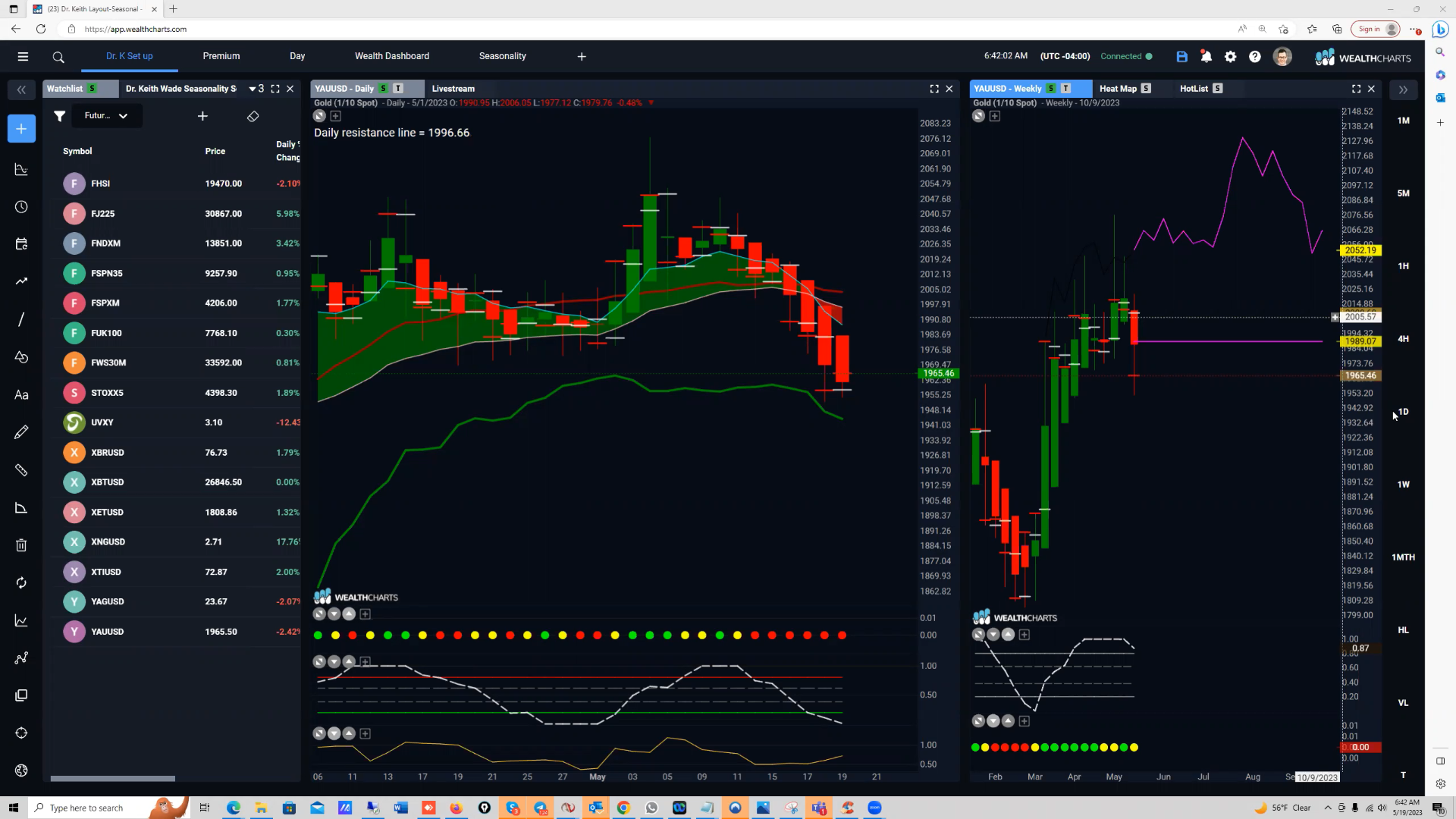Image resolution: width=1456 pixels, height=819 pixels.
Task: Switch to the Day layout tab
Action: click(x=297, y=56)
